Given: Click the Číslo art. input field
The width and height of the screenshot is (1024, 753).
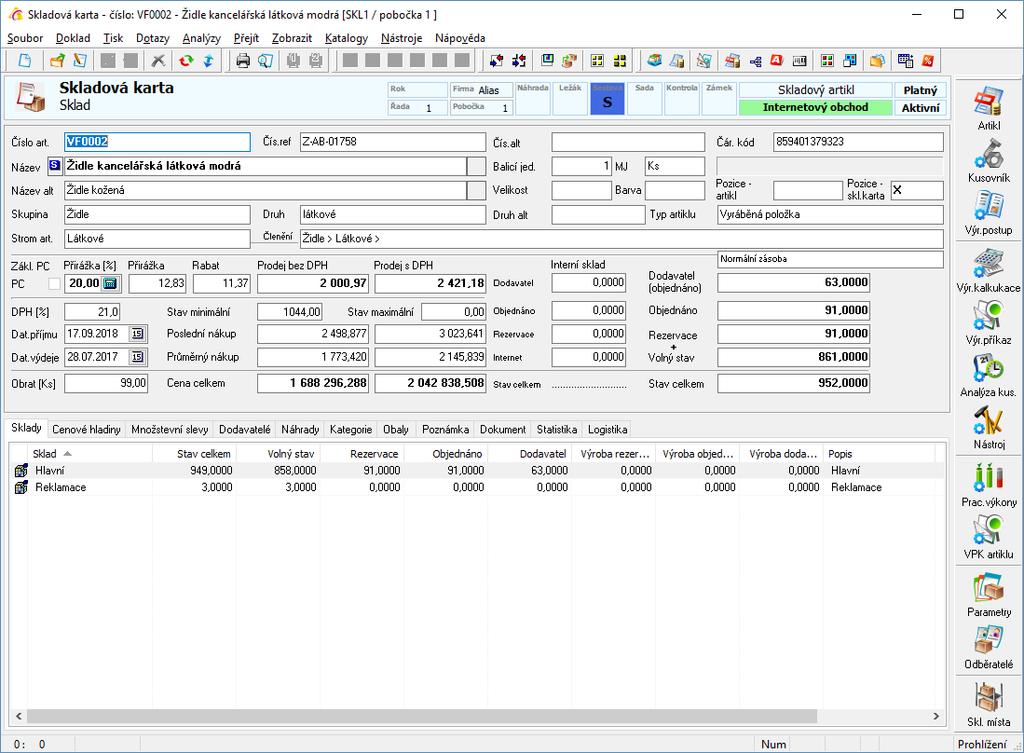Looking at the screenshot, I should [x=157, y=142].
